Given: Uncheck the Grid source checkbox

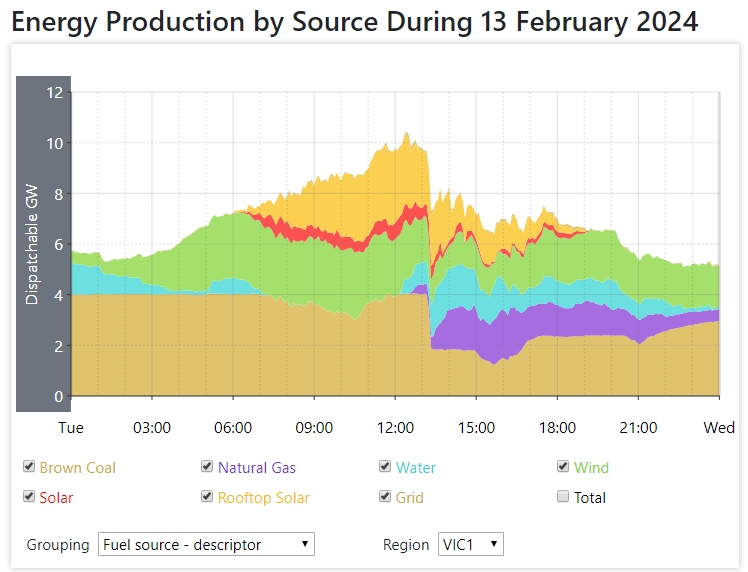Looking at the screenshot, I should click(385, 497).
